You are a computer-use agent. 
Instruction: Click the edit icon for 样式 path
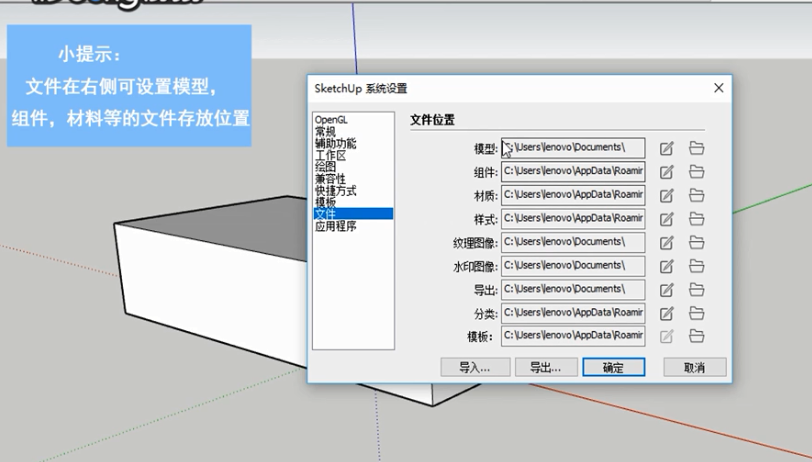(x=666, y=219)
